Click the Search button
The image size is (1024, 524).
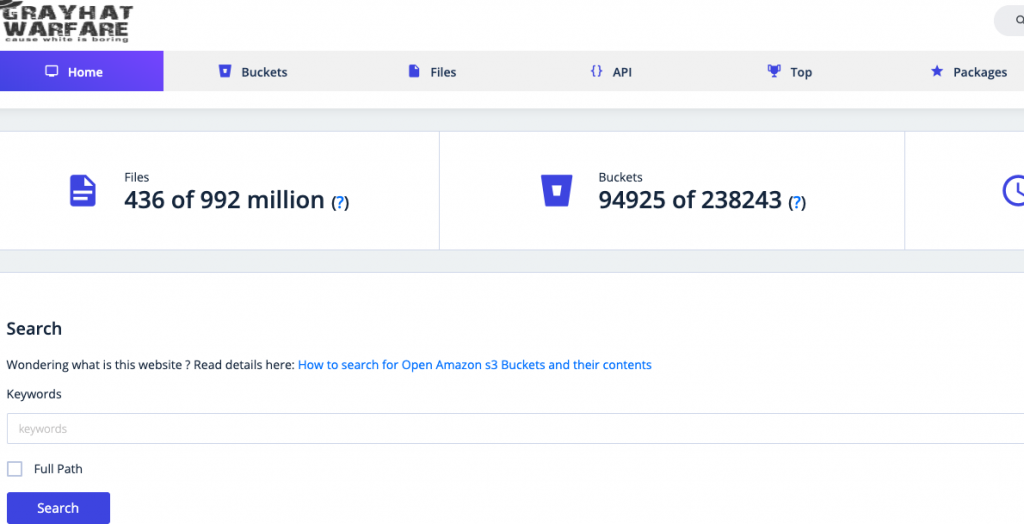[x=58, y=508]
